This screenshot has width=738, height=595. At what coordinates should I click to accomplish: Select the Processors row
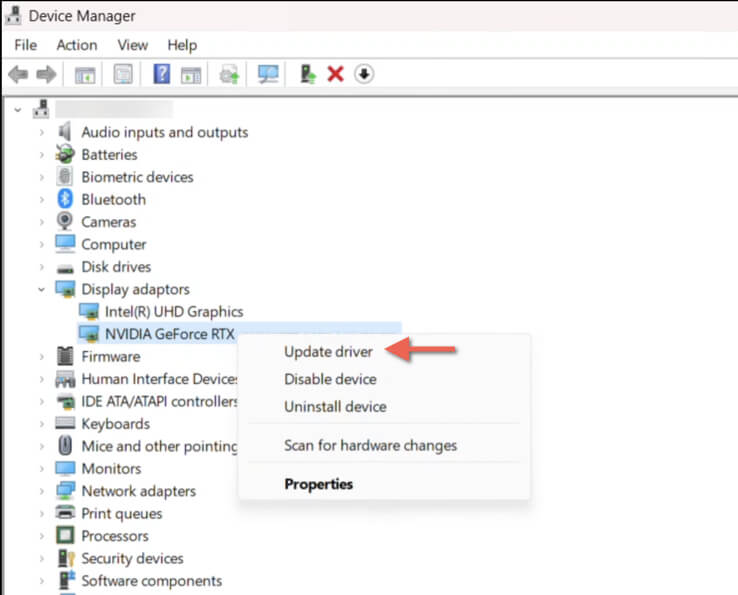(115, 536)
